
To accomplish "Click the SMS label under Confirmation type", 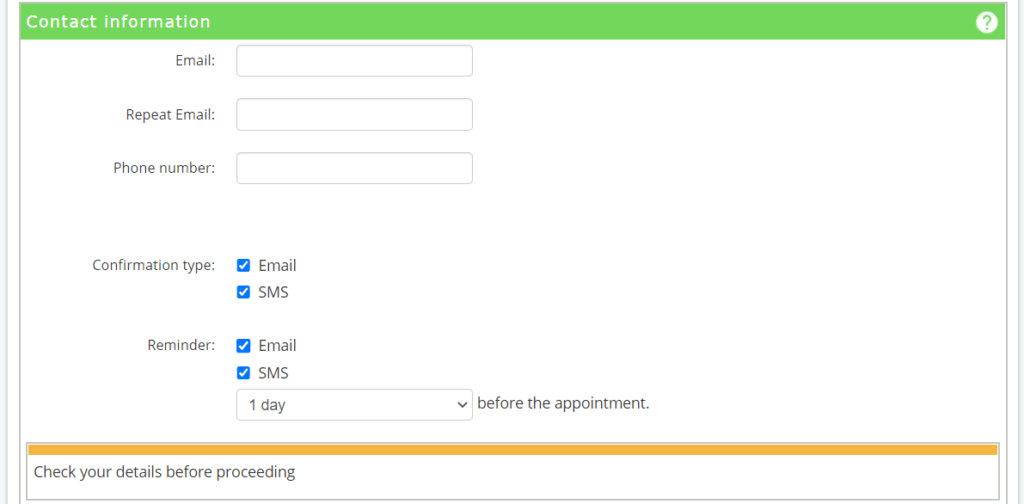I will tap(273, 292).
